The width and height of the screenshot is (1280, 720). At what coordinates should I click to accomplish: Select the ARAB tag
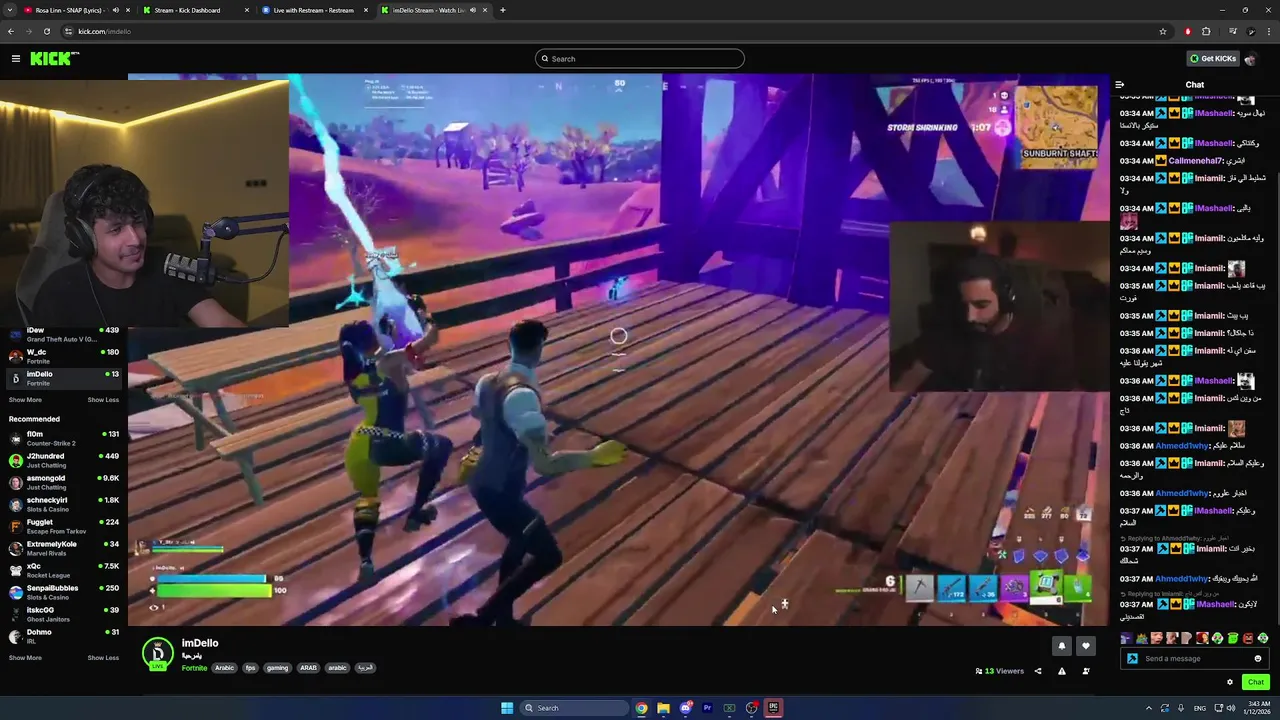308,668
